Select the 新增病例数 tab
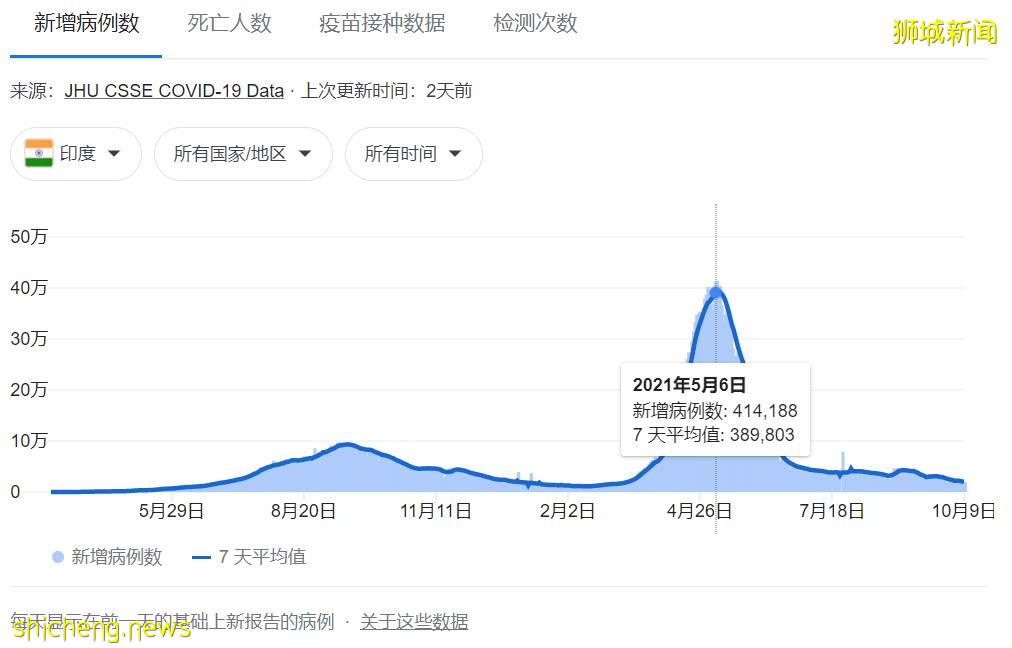The height and width of the screenshot is (648, 1012). (85, 24)
